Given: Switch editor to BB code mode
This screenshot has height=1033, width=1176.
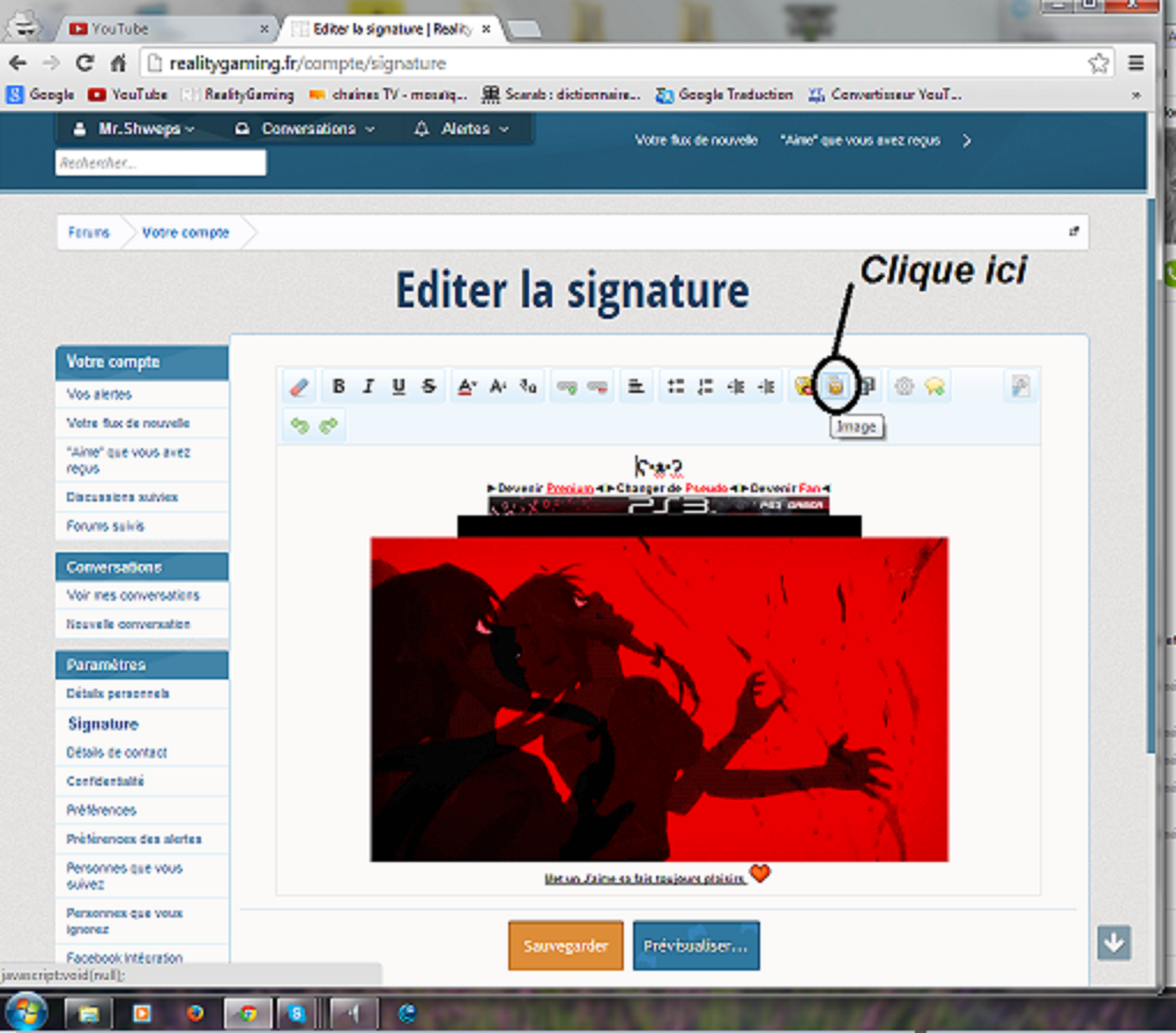Looking at the screenshot, I should tap(1020, 386).
